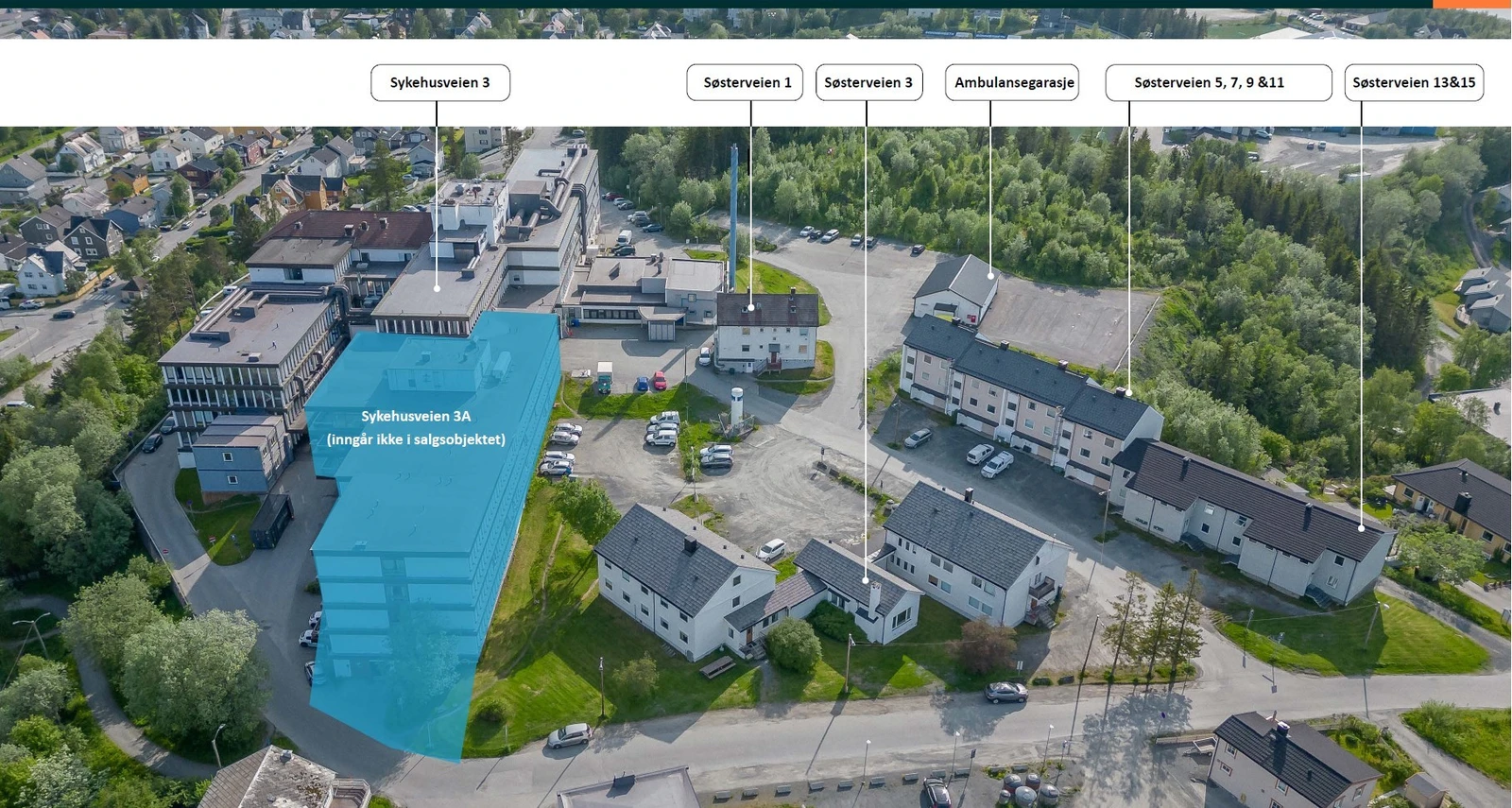Select the "Søsterveien 13&15" label box

coord(1415,83)
